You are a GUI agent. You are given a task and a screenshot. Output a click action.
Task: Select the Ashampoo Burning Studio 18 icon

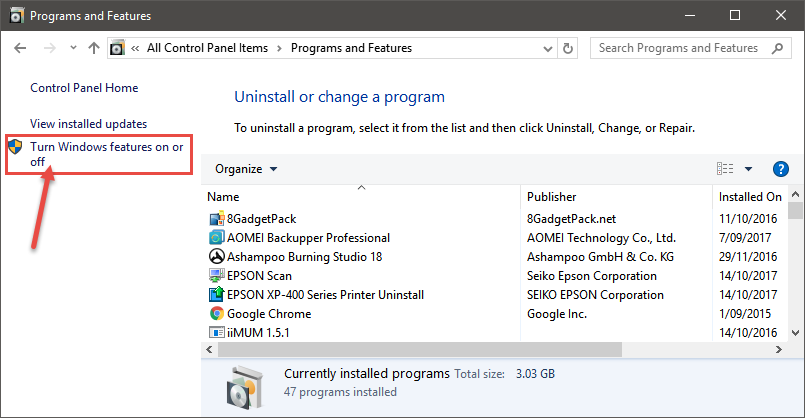click(x=217, y=256)
